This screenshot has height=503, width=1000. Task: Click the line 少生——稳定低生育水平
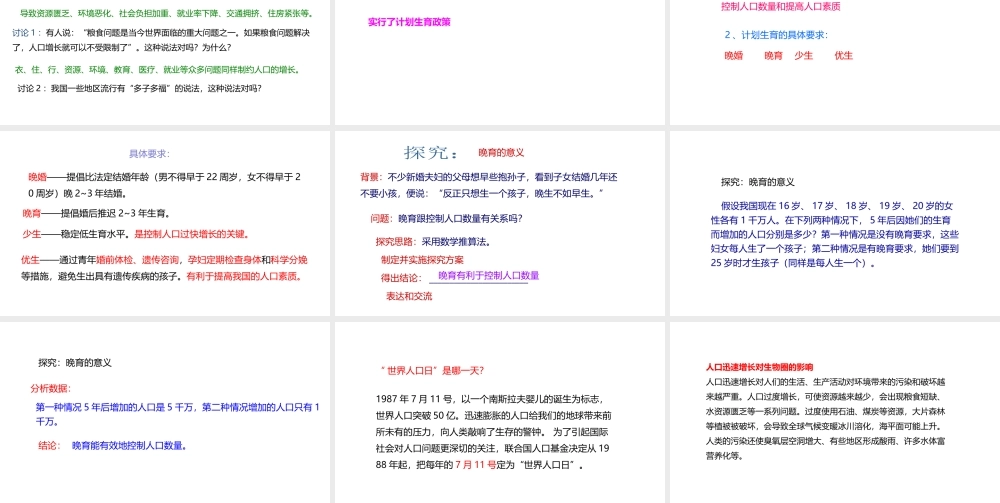coord(135,234)
